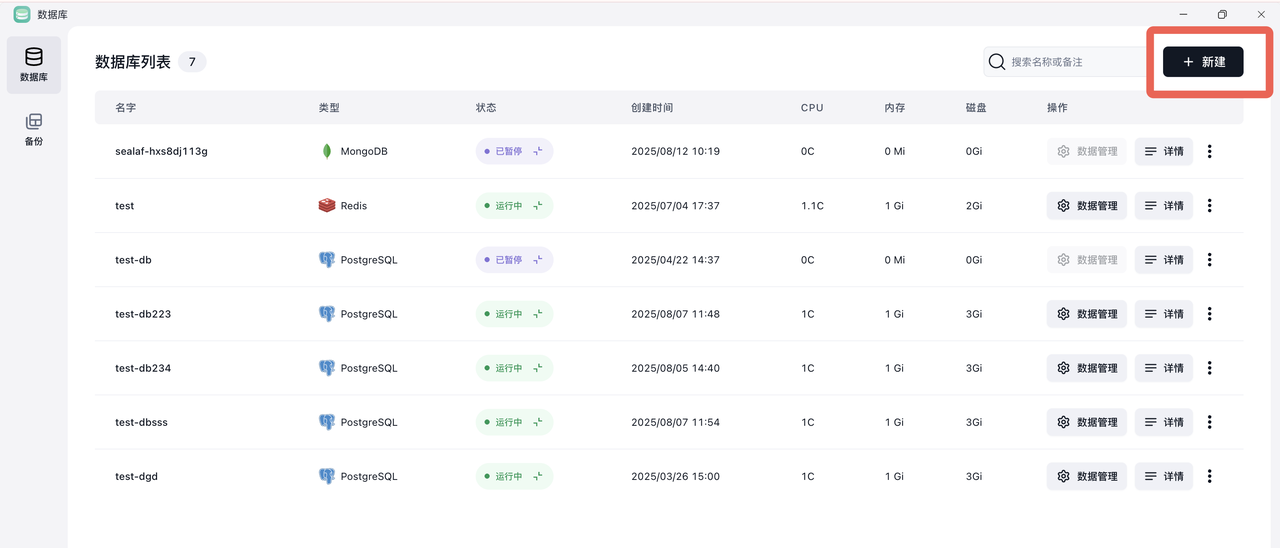Open the 数据库 sidebar section
This screenshot has height=548, width=1280.
click(33, 65)
